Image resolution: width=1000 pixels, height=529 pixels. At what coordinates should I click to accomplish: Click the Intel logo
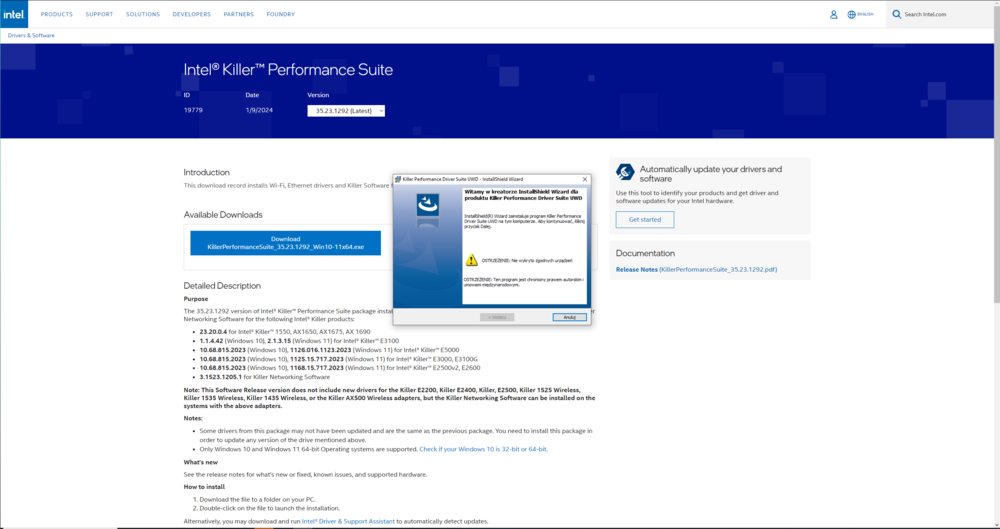click(x=13, y=14)
